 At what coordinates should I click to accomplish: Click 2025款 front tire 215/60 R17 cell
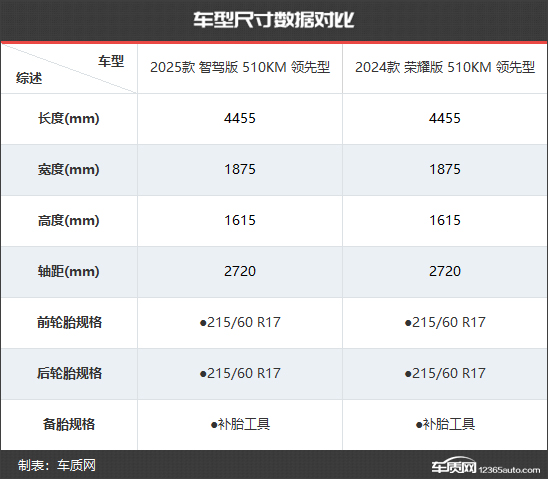pyautogui.click(x=240, y=322)
